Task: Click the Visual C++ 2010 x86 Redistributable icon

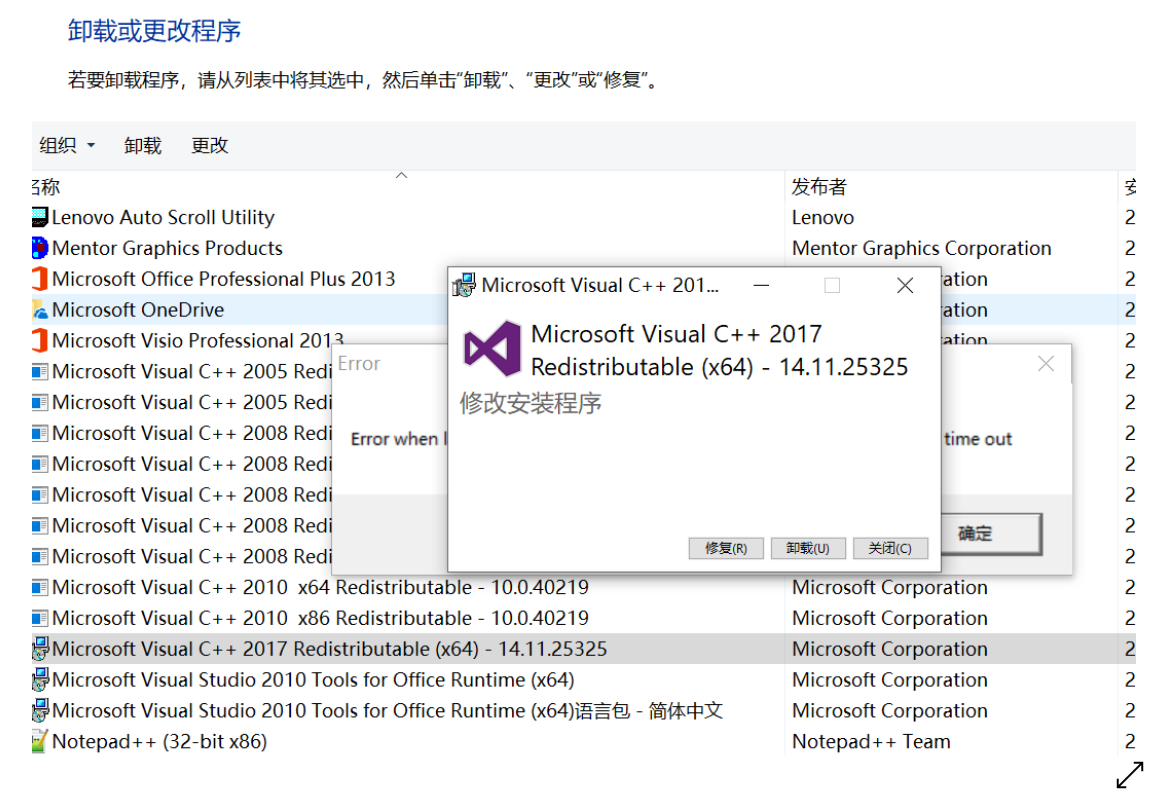Action: pos(40,618)
